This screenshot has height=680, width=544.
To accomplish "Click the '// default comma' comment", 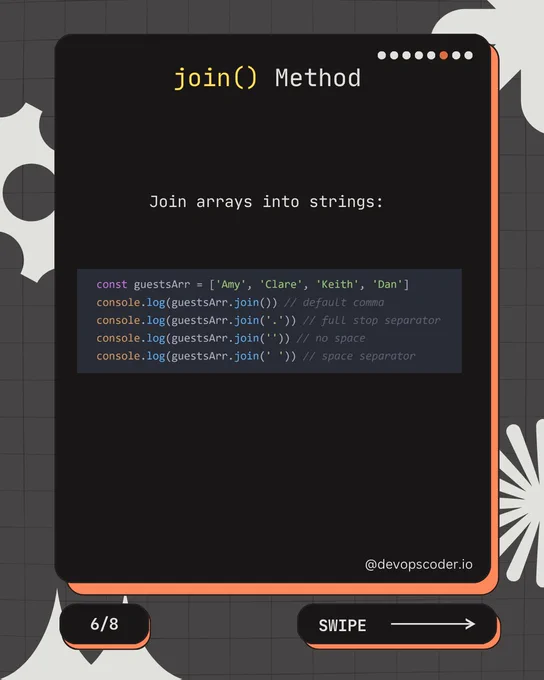I will click(x=334, y=302).
